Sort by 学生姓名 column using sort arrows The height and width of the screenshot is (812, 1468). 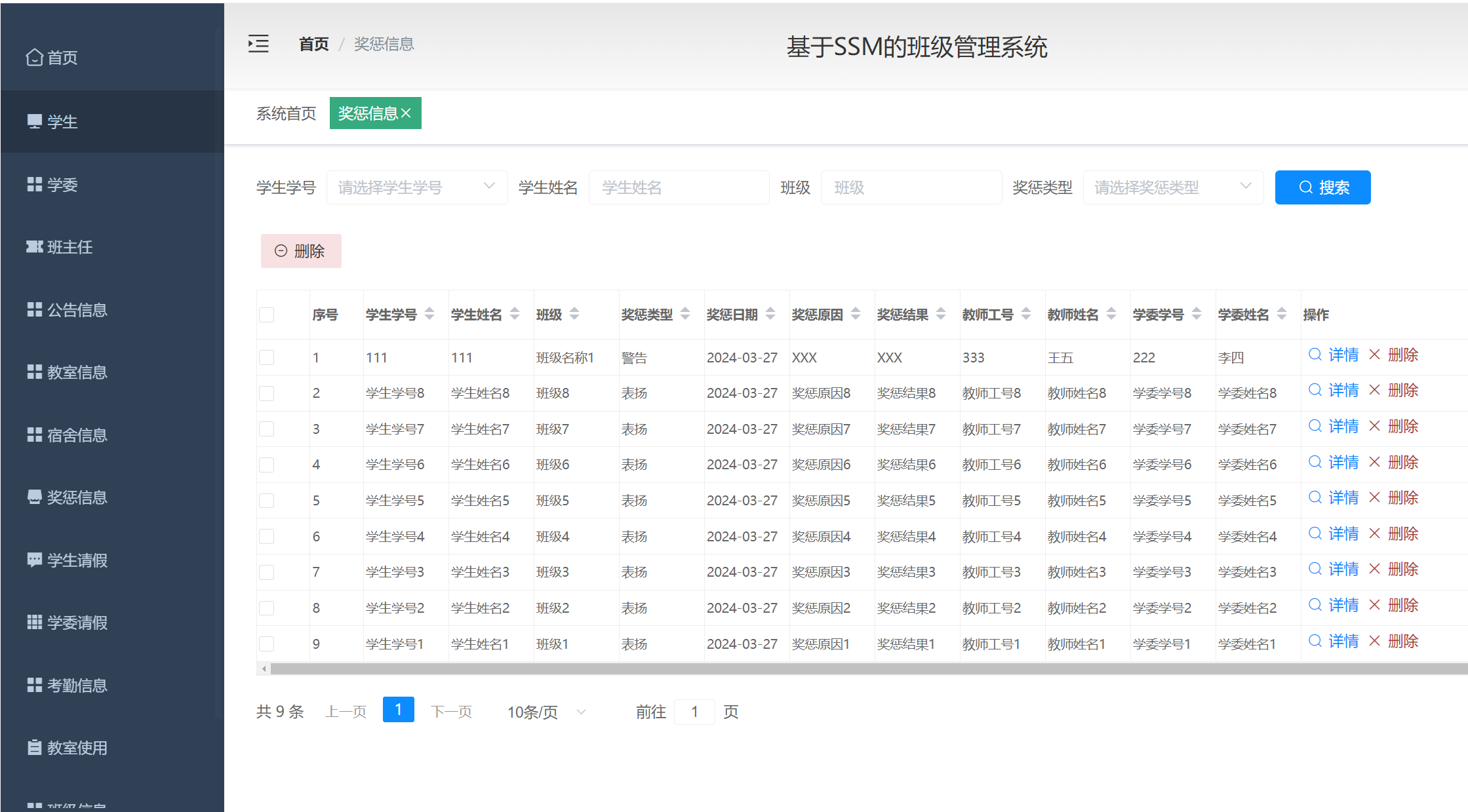[515, 314]
